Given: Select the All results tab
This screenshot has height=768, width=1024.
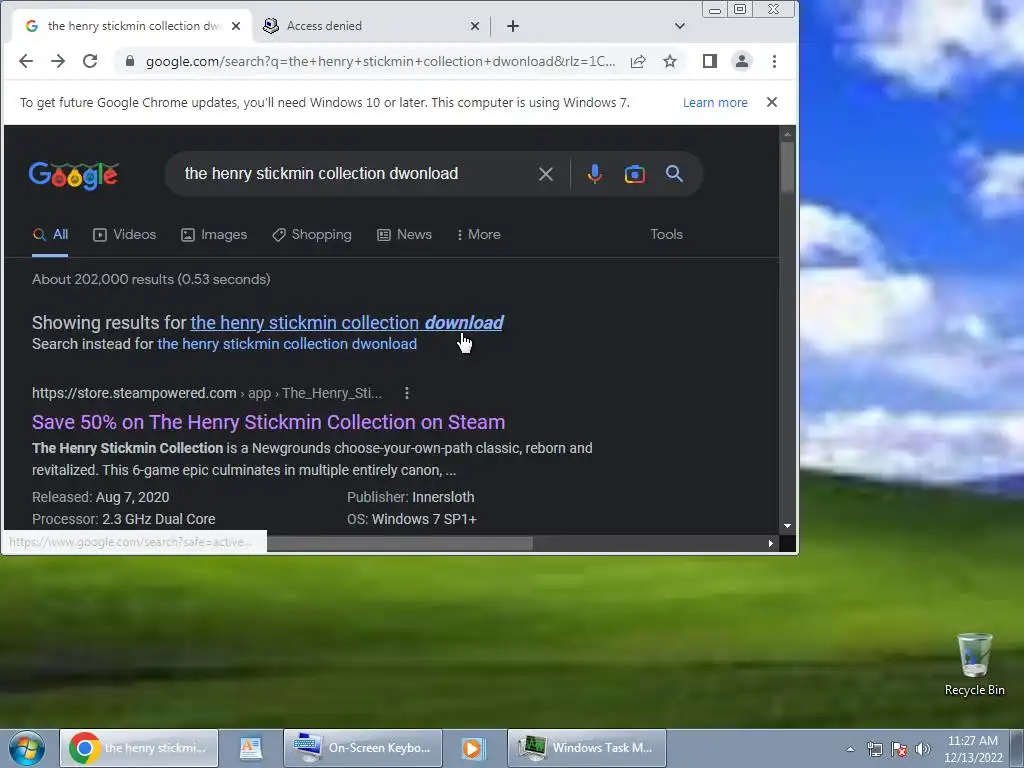Looking at the screenshot, I should coord(50,234).
